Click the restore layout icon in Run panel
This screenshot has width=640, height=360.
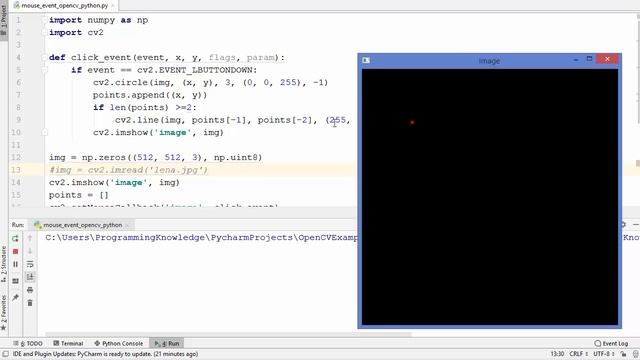pyautogui.click(x=16, y=281)
